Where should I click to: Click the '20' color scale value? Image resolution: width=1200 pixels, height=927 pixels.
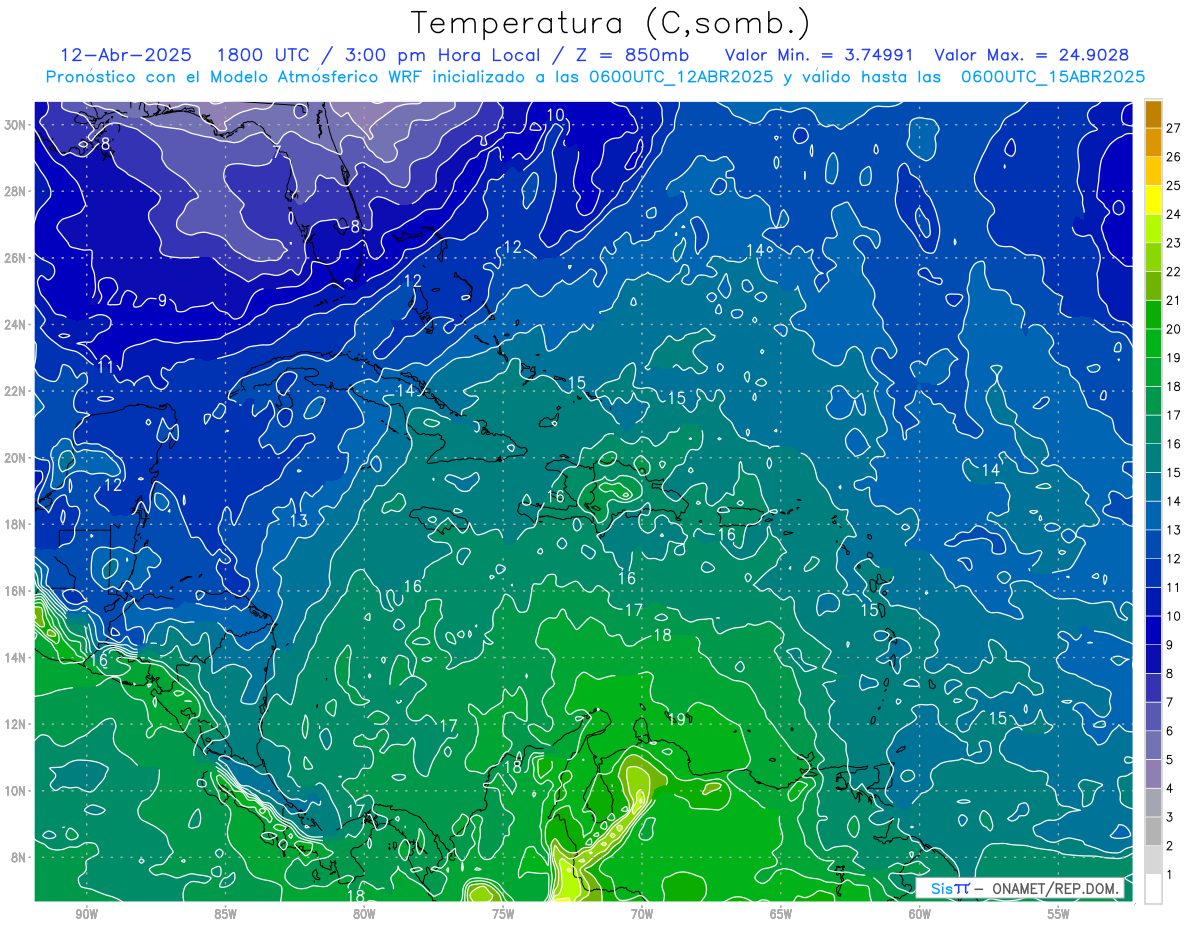[x=1174, y=329]
